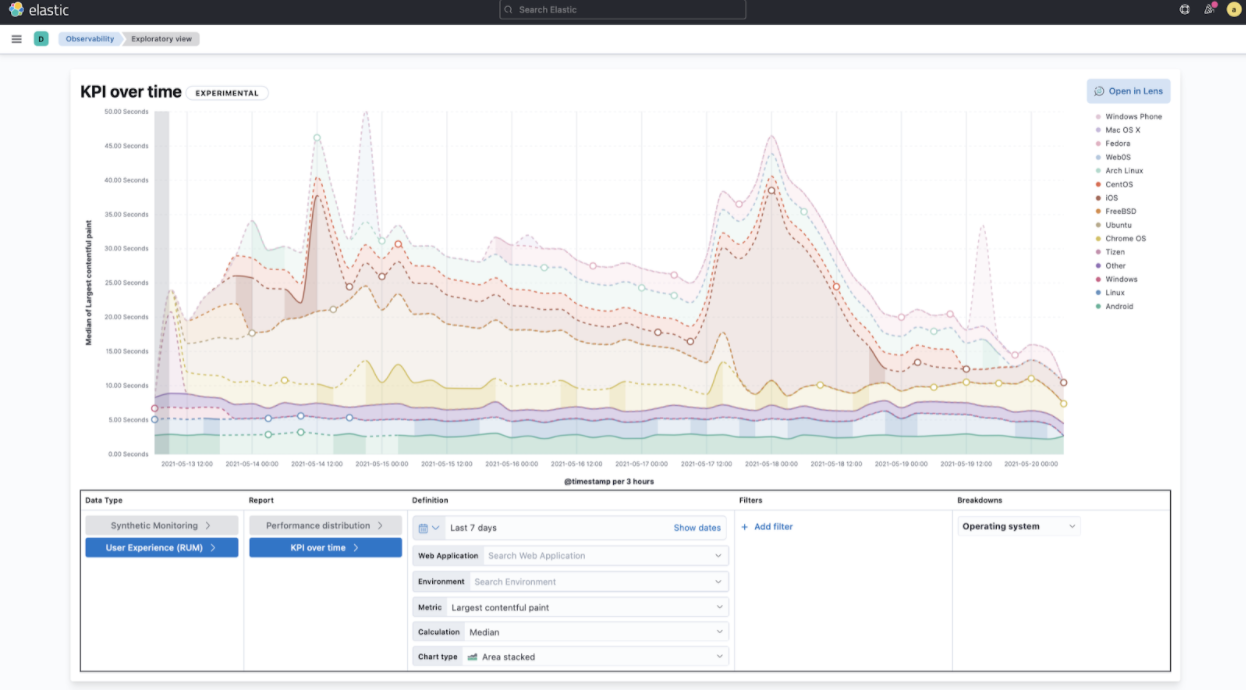
Task: Click the green D space avatar
Action: pos(41,39)
